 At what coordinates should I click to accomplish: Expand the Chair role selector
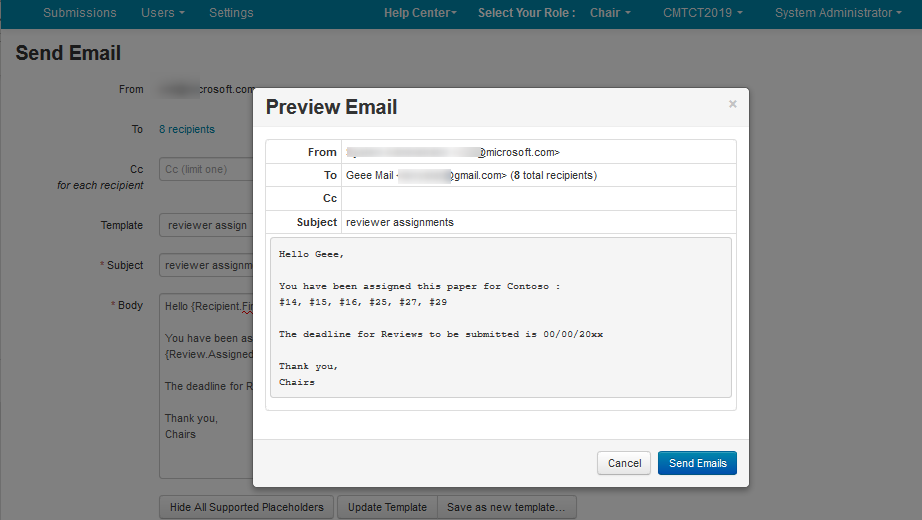tap(610, 13)
